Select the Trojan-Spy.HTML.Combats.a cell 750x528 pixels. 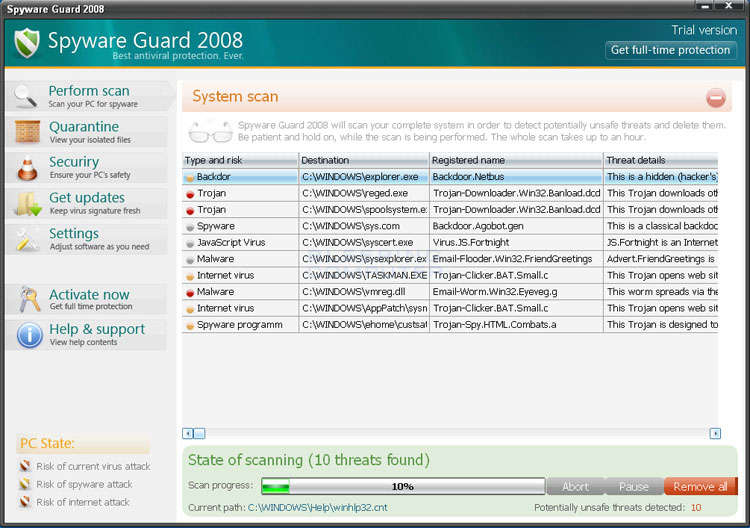[517, 325]
